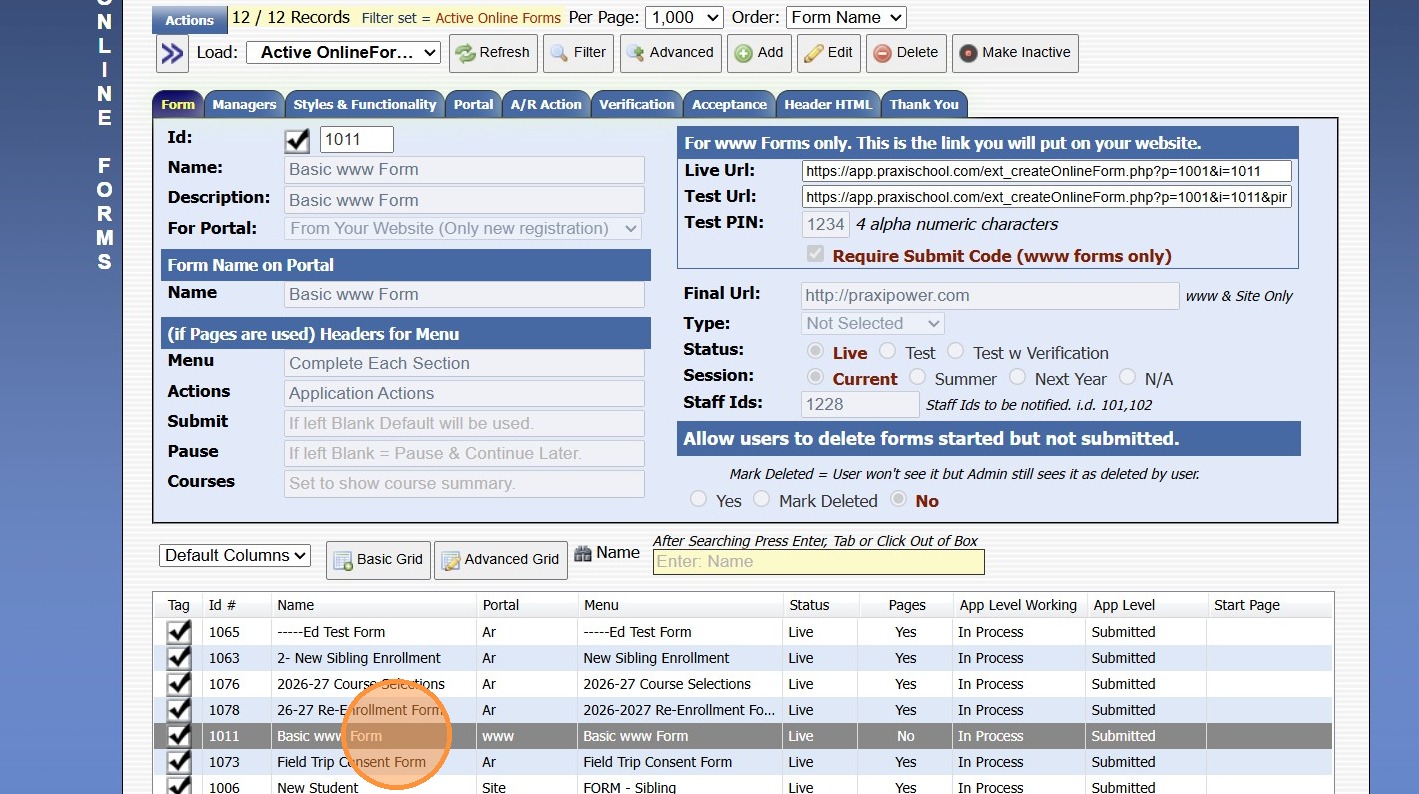
Task: Click the double-arrow expand icon beside Load
Action: (x=172, y=53)
